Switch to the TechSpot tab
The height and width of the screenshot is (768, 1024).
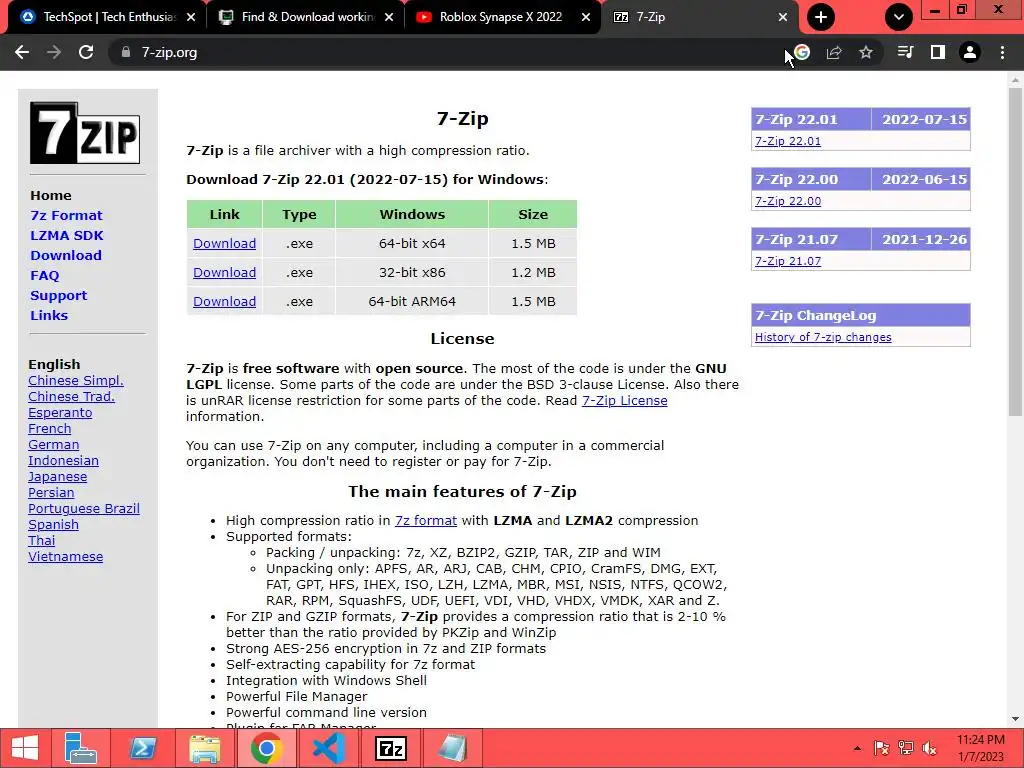109,17
